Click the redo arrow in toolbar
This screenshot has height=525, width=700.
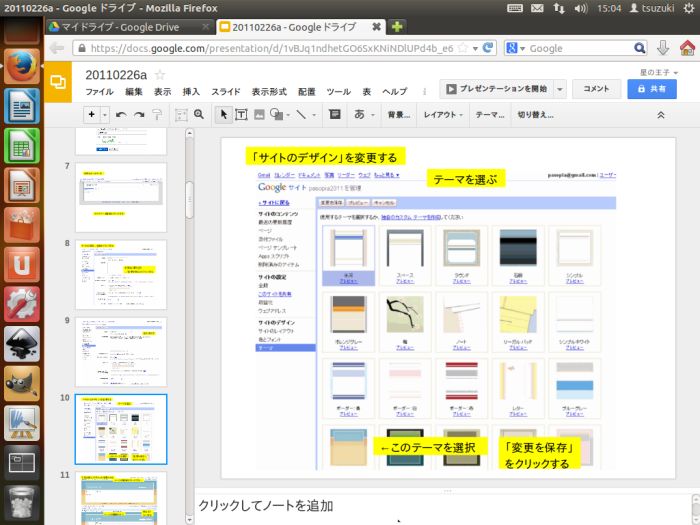(x=139, y=115)
